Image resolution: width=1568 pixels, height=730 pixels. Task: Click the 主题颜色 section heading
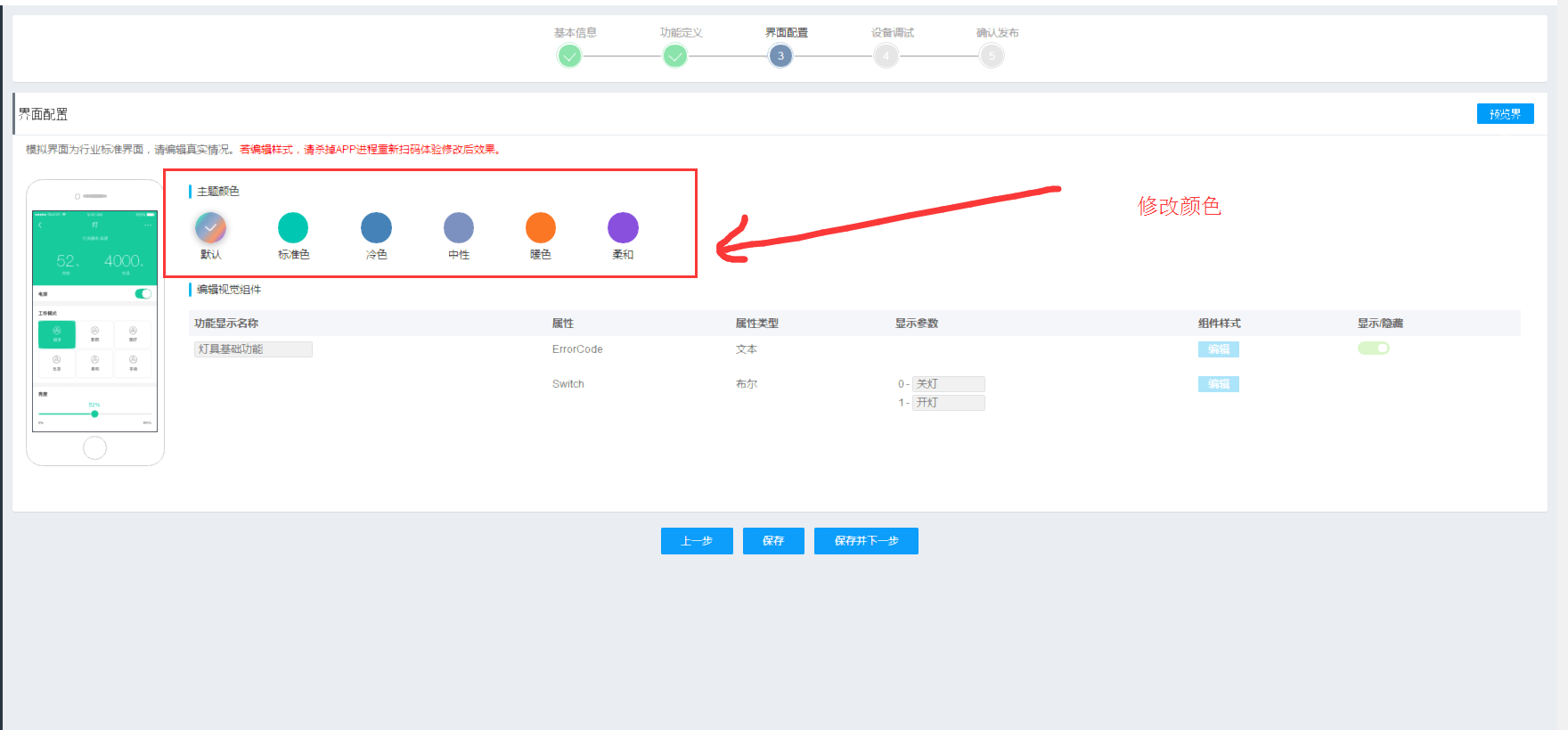(x=218, y=192)
